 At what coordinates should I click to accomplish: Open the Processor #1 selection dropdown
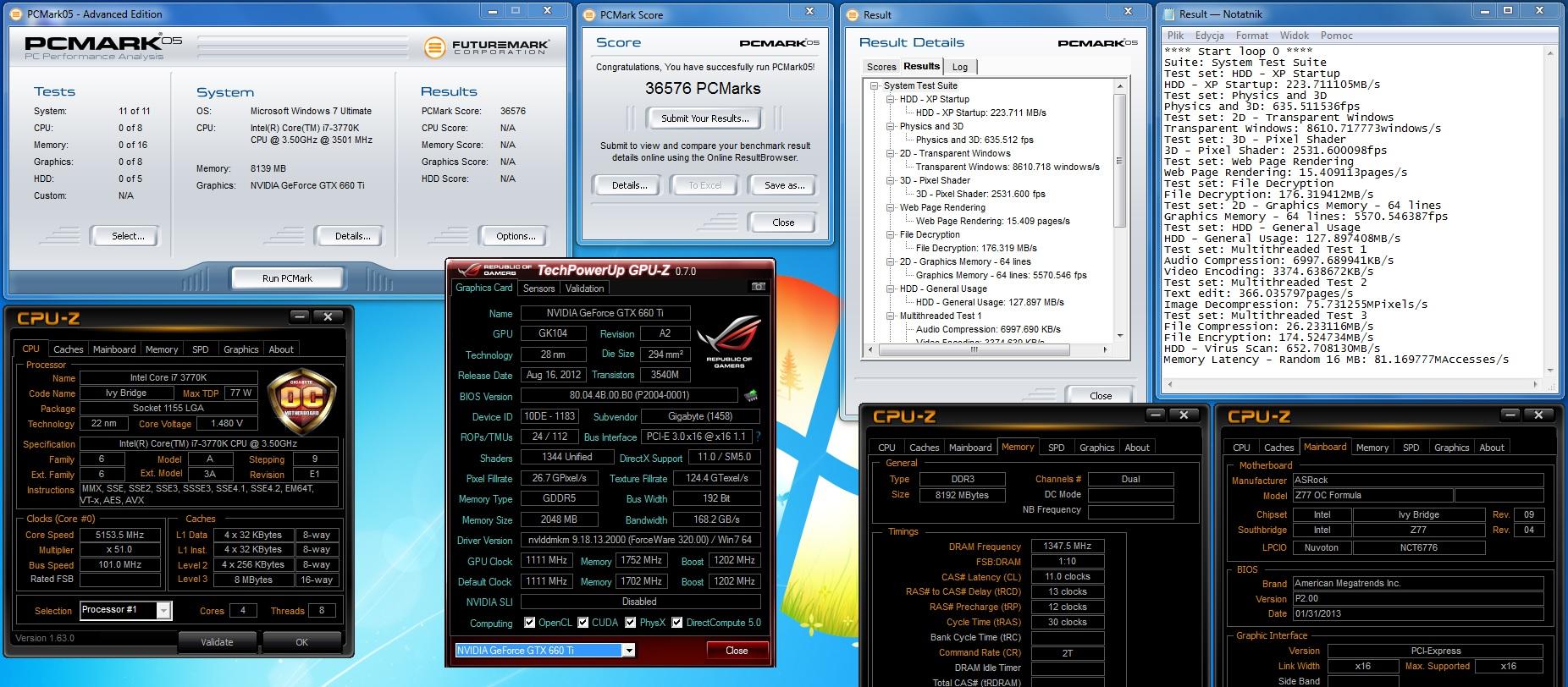pyautogui.click(x=164, y=610)
